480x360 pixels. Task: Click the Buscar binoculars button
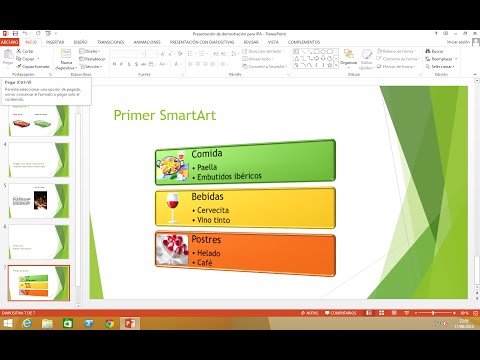(x=434, y=51)
